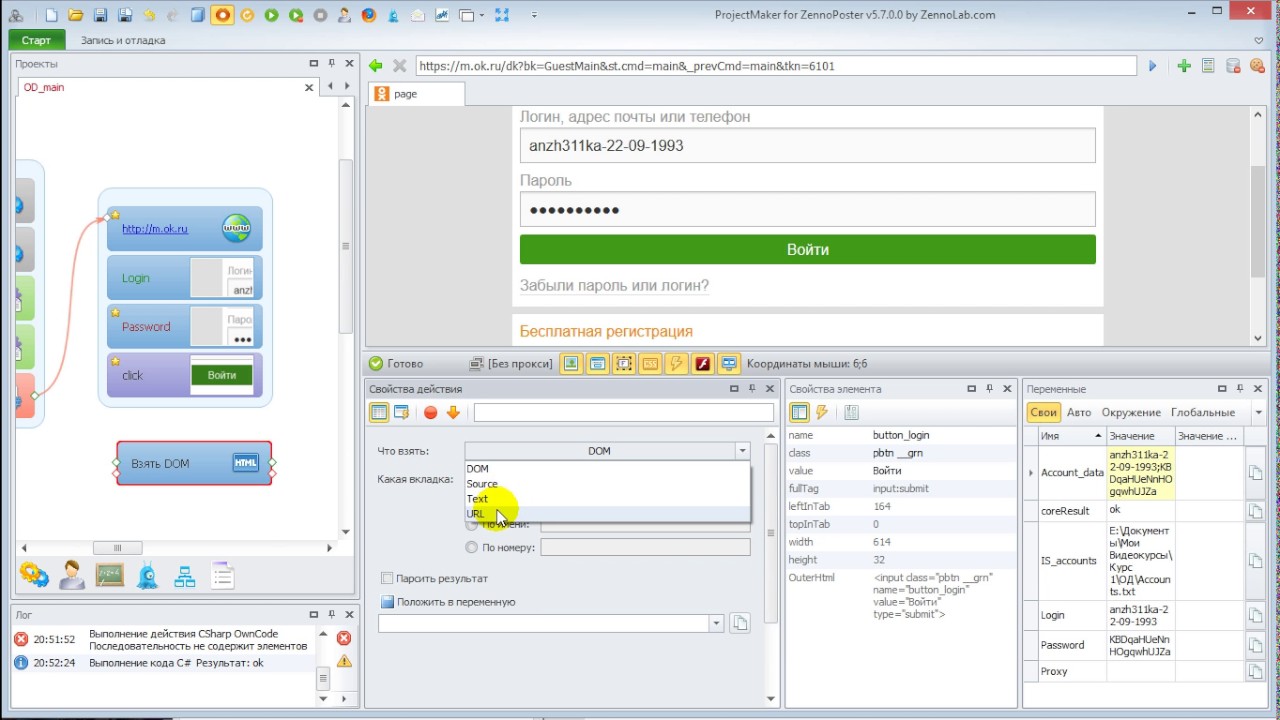Go back with the green browser arrow

tap(376, 66)
